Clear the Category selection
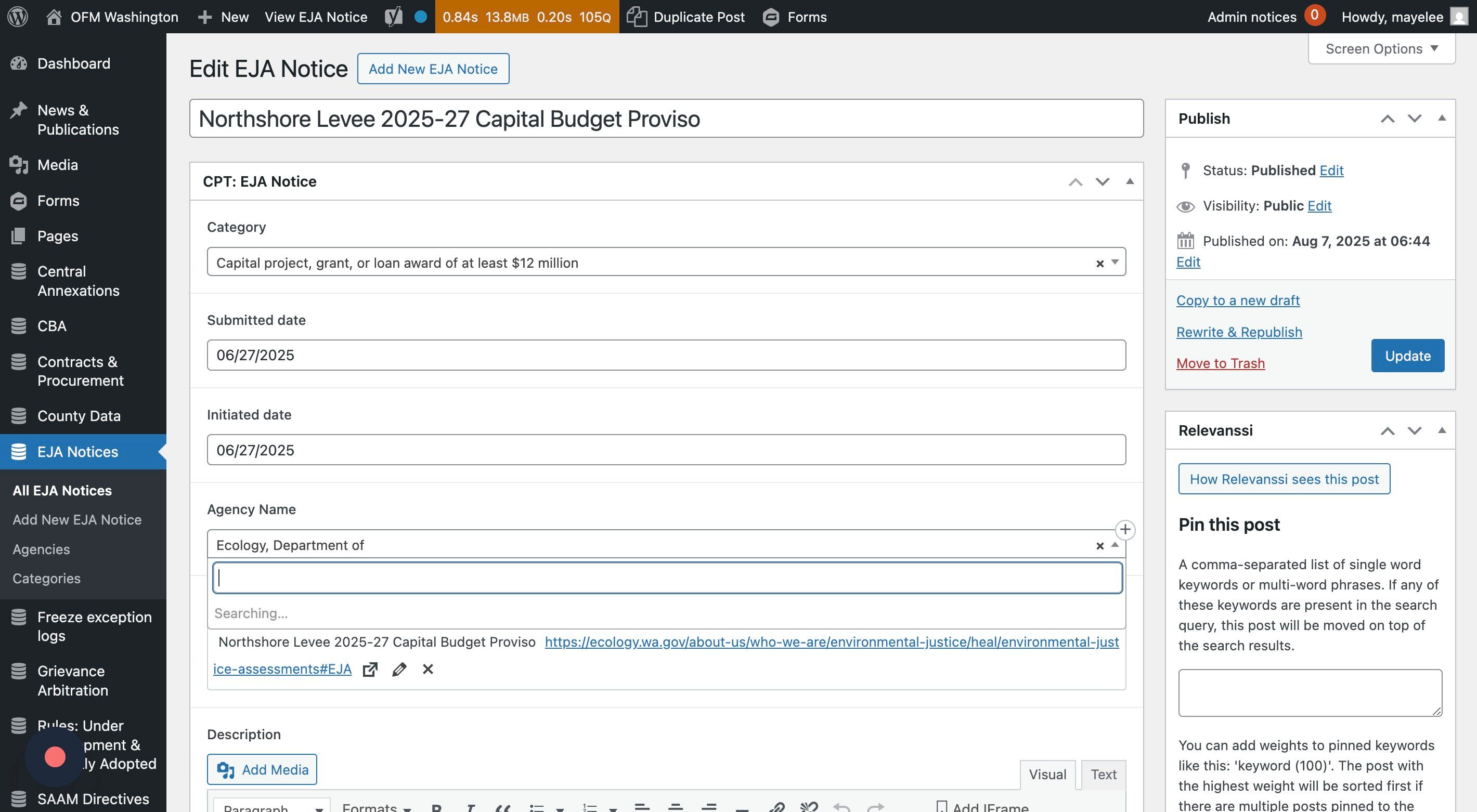This screenshot has height=812, width=1477. coord(1100,264)
